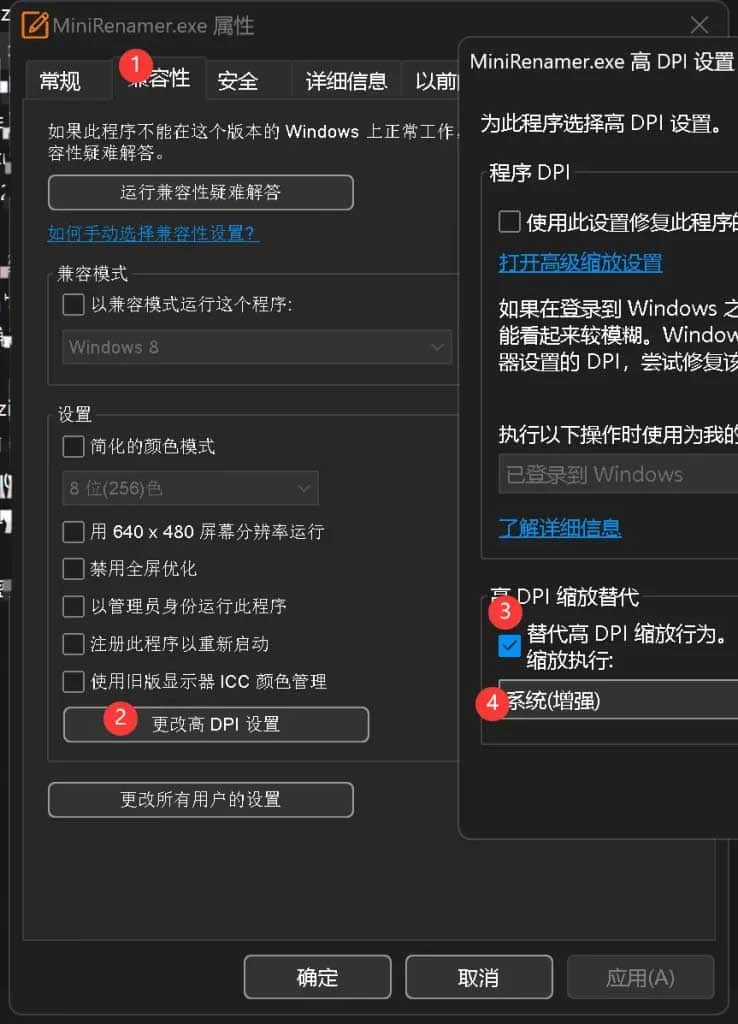Toggle 简化的颜色模式 checkbox

pos(73,446)
